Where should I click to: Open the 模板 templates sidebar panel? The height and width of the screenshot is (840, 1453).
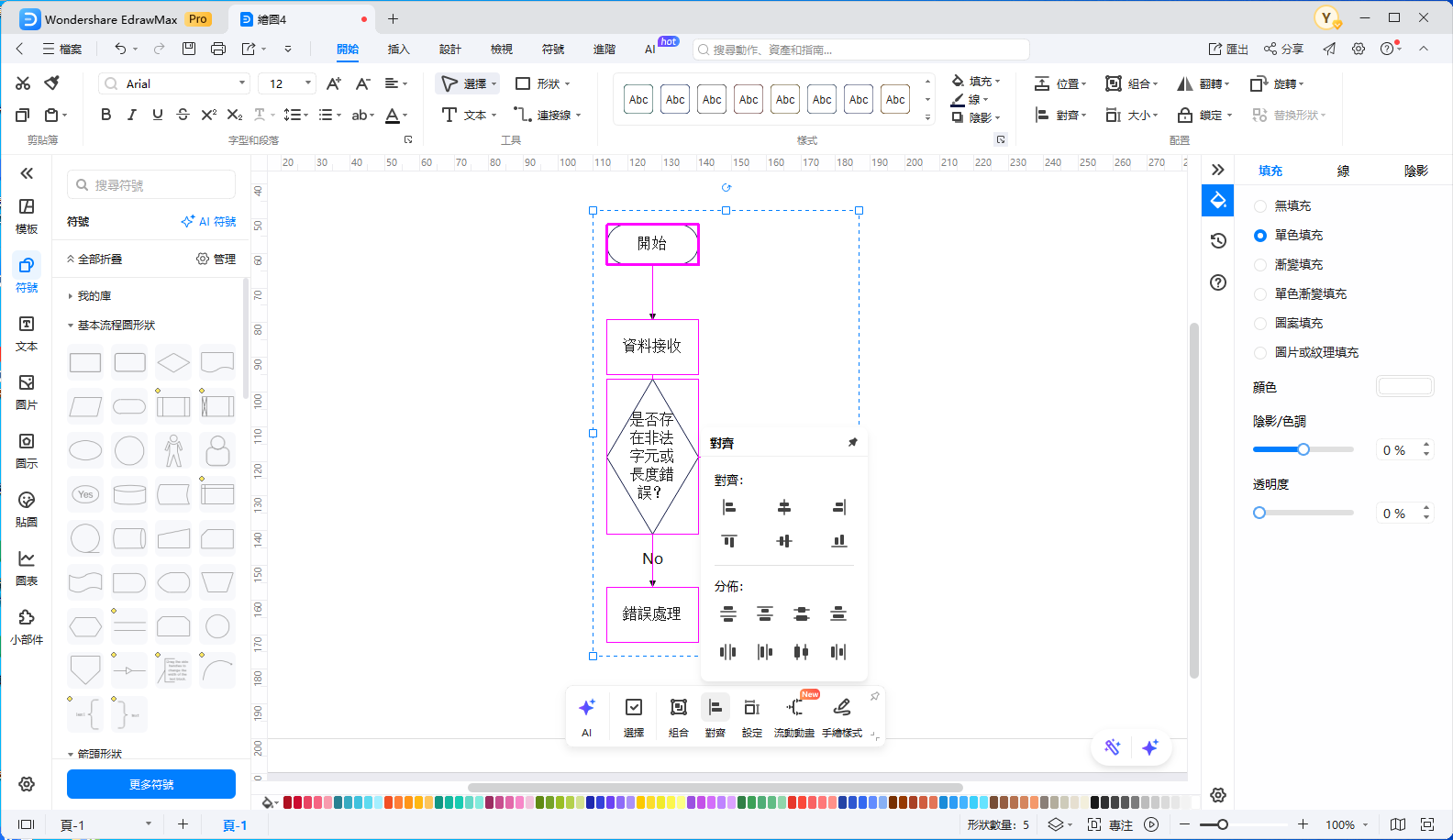click(x=27, y=216)
